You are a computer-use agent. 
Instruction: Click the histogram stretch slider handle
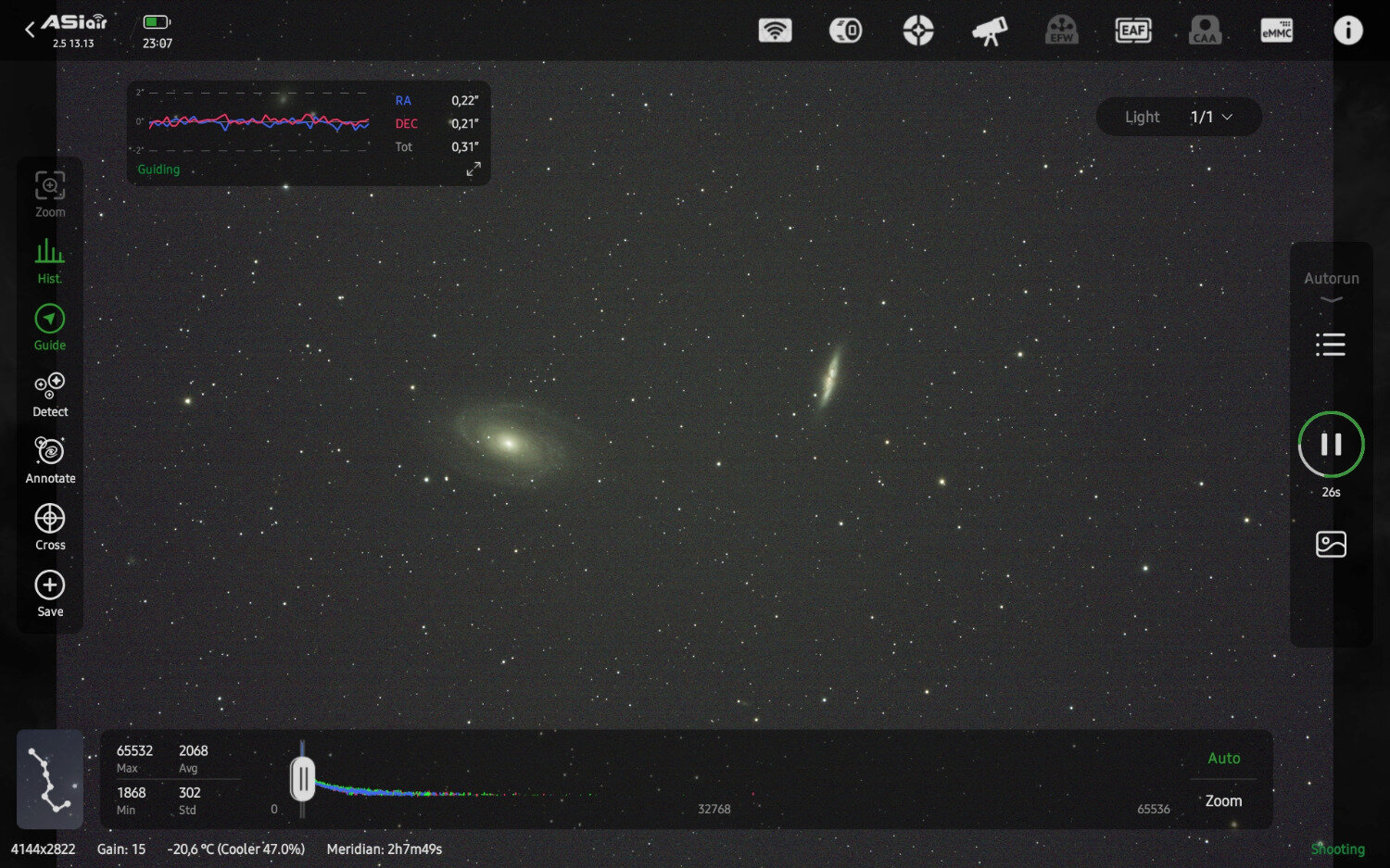coord(303,779)
